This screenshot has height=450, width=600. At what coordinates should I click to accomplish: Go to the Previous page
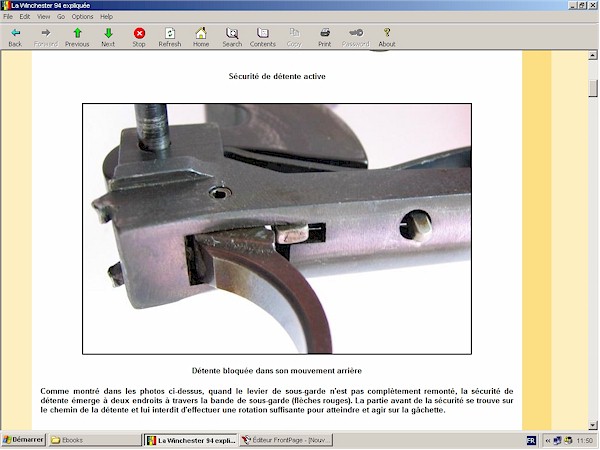(77, 37)
